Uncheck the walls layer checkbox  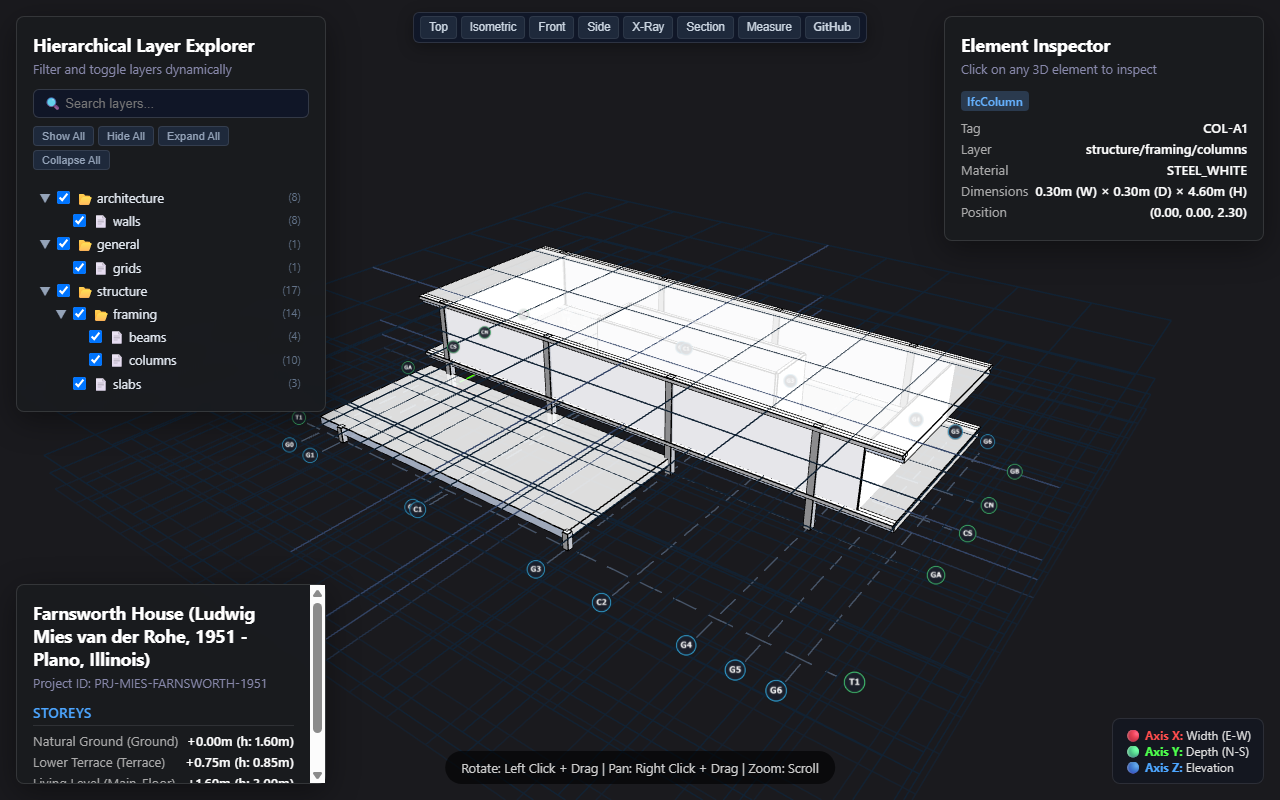tap(80, 221)
